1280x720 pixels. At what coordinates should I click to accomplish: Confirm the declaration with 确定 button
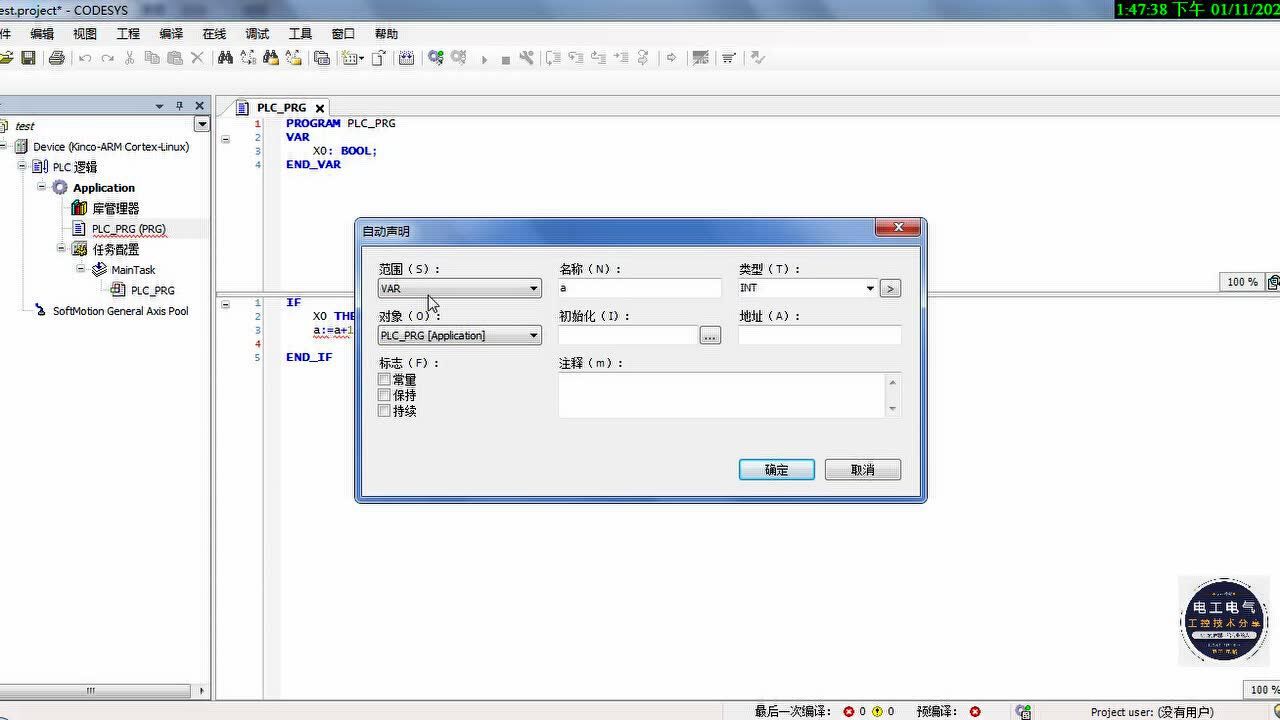[776, 469]
